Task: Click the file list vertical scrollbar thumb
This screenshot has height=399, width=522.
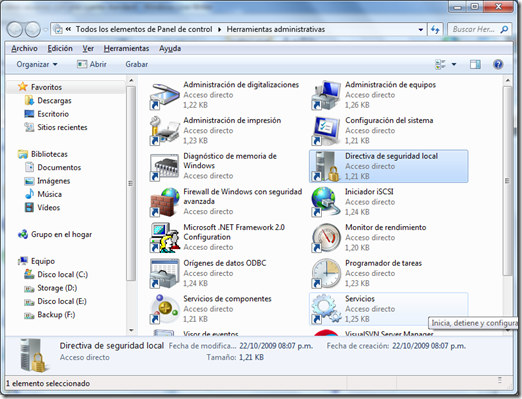Action: pyautogui.click(x=507, y=181)
